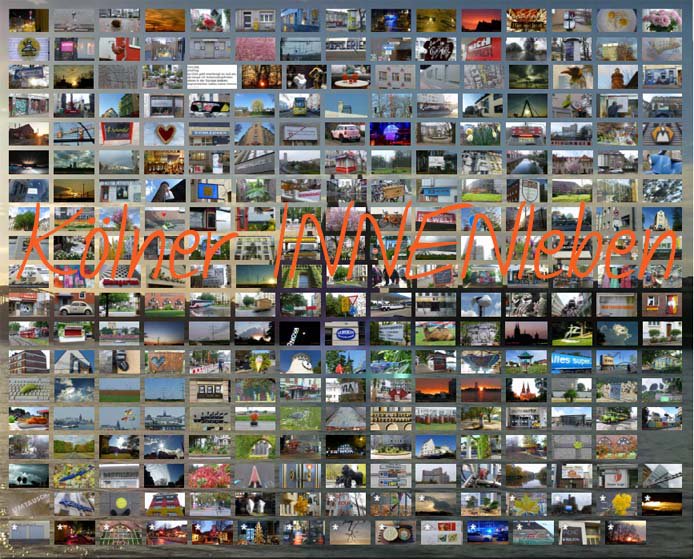Select the yellow tram street thumbnail
Viewport: 694px width, 559px height.
(300, 105)
